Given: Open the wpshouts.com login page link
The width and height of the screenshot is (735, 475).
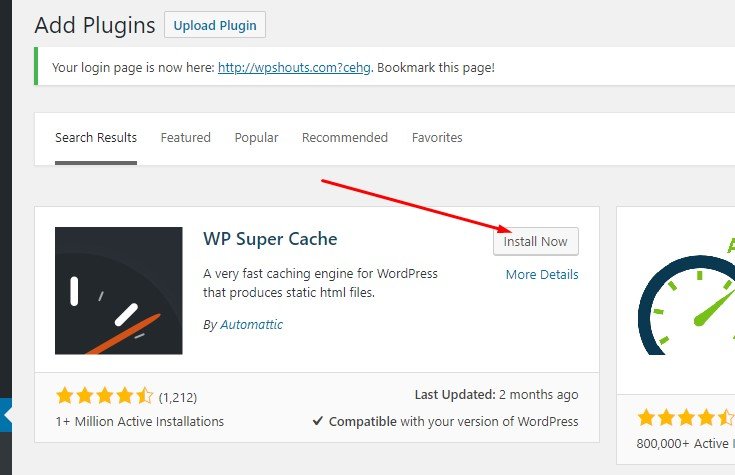Looking at the screenshot, I should pyautogui.click(x=294, y=68).
